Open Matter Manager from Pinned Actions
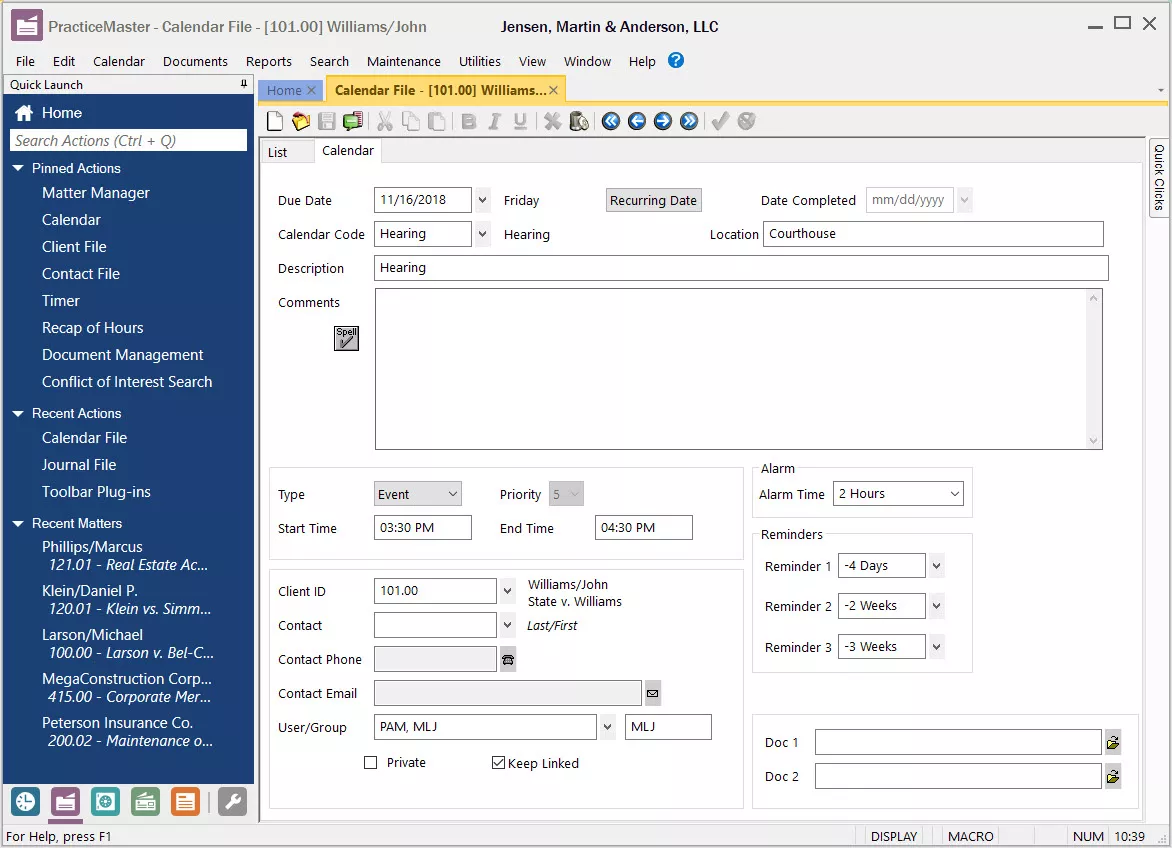1172x848 pixels. pyautogui.click(x=96, y=193)
